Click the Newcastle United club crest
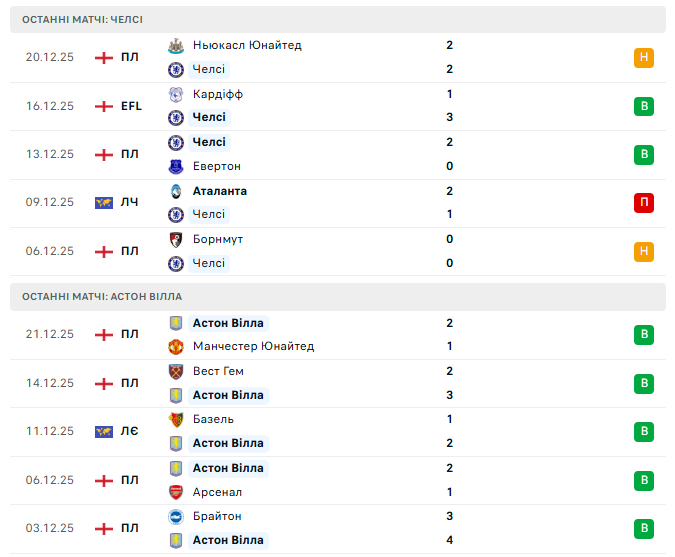Image resolution: width=675 pixels, height=557 pixels. pyautogui.click(x=176, y=45)
